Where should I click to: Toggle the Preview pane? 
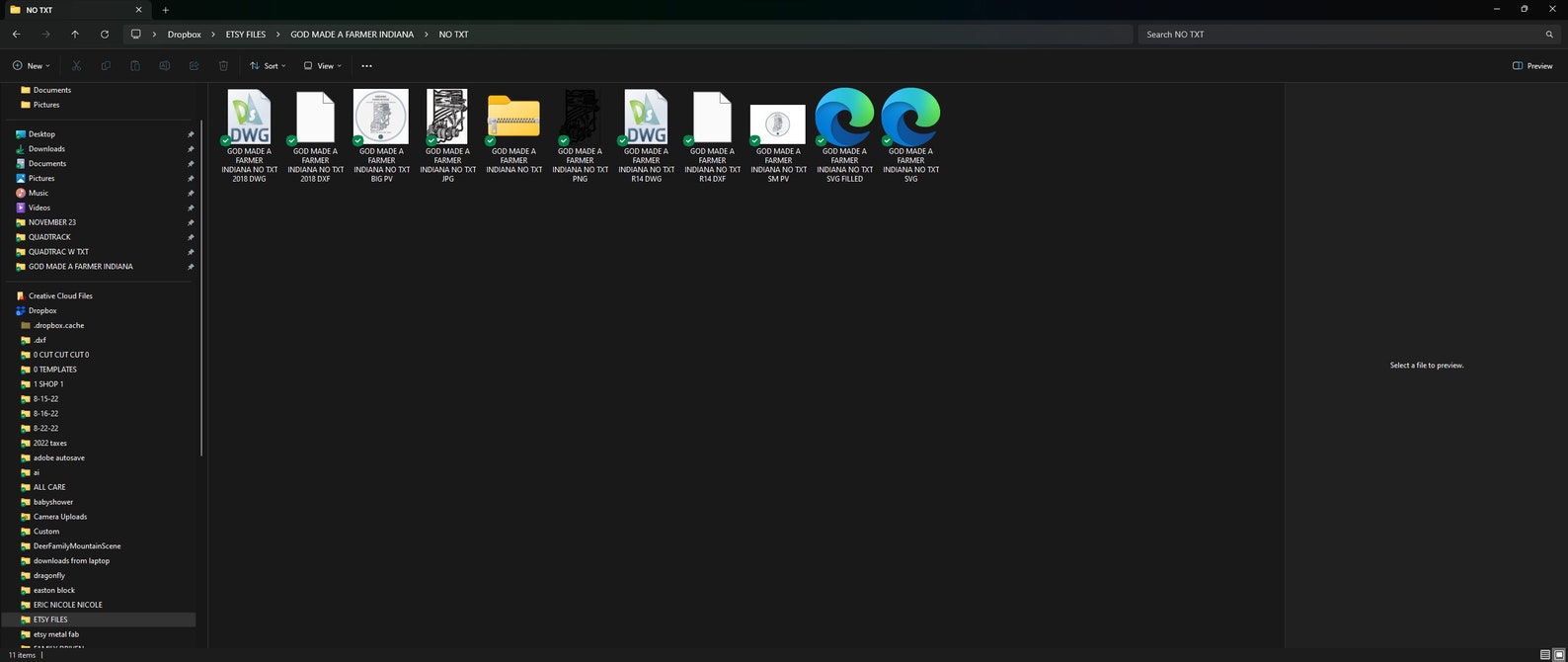click(x=1531, y=66)
